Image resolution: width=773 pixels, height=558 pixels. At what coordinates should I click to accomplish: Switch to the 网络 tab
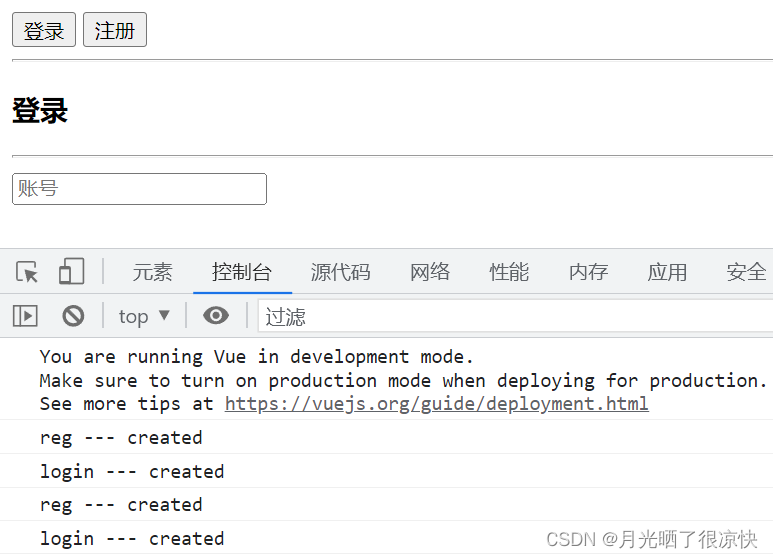pos(430,272)
